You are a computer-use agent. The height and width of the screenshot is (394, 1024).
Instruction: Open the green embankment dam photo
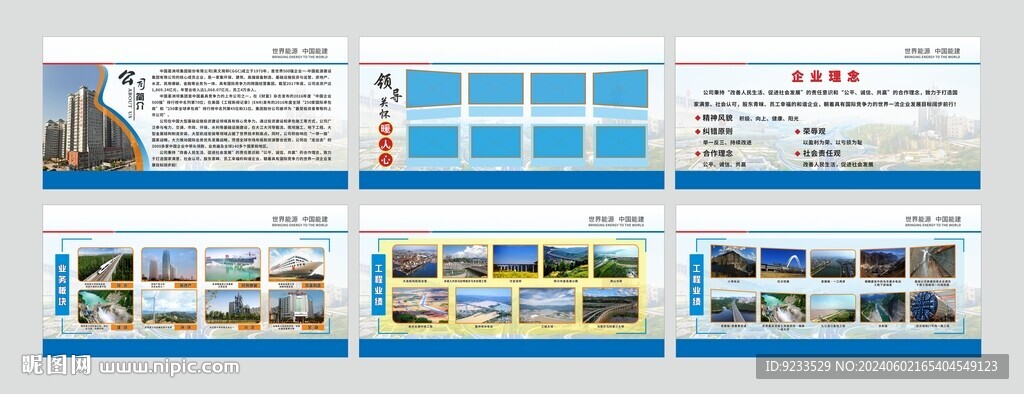click(x=616, y=261)
